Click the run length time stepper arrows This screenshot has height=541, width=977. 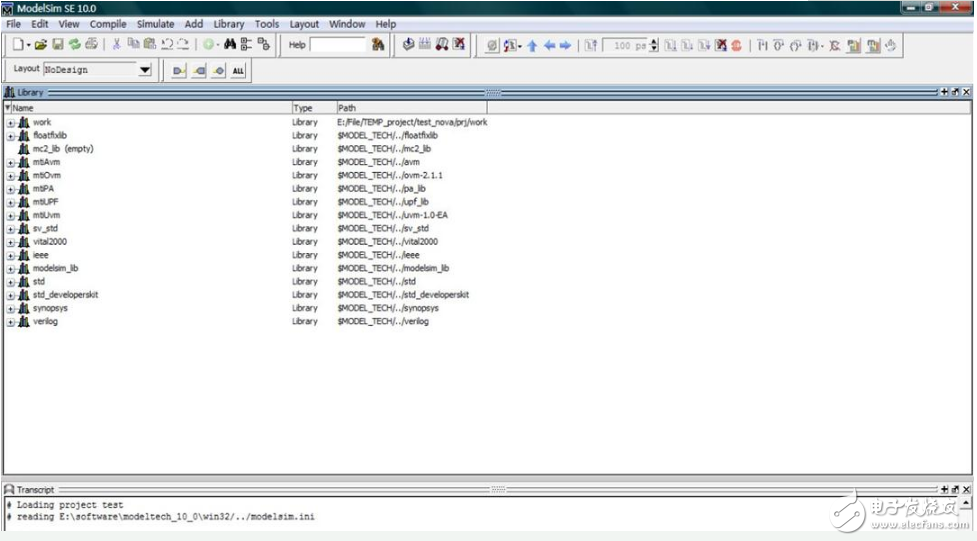click(x=654, y=45)
